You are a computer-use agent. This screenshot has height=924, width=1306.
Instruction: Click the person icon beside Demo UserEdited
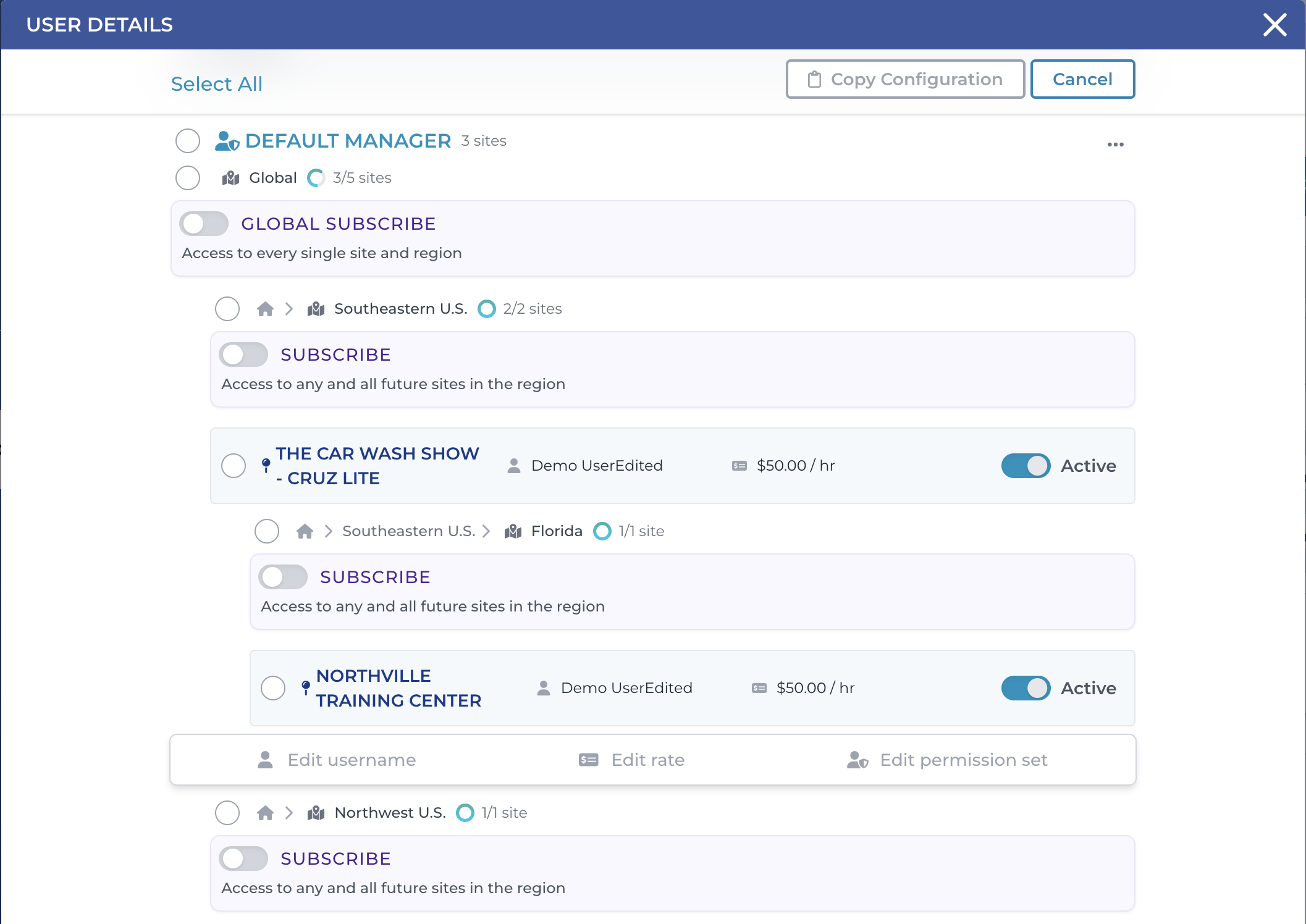point(513,466)
